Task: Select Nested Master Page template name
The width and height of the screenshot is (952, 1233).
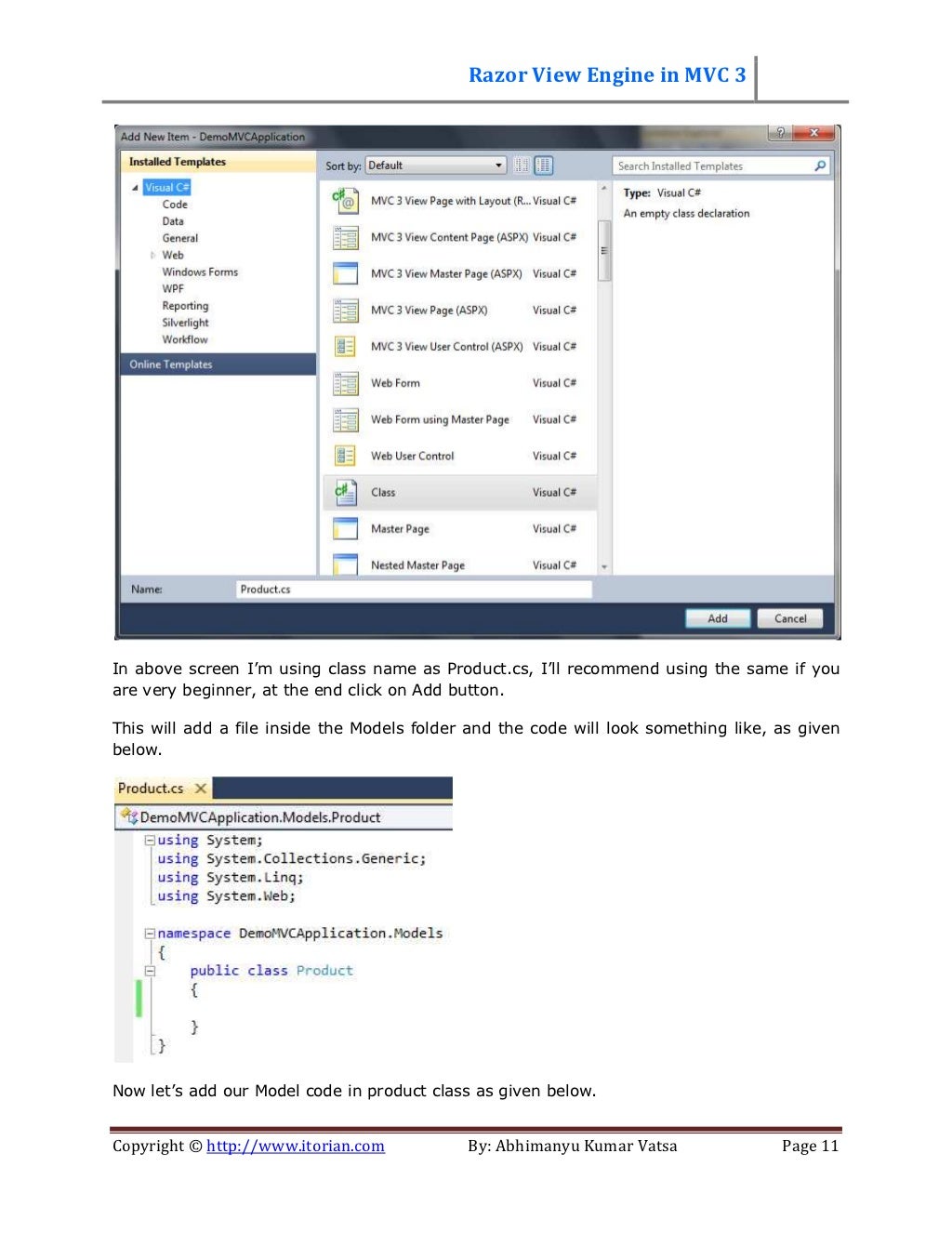Action: [x=417, y=564]
